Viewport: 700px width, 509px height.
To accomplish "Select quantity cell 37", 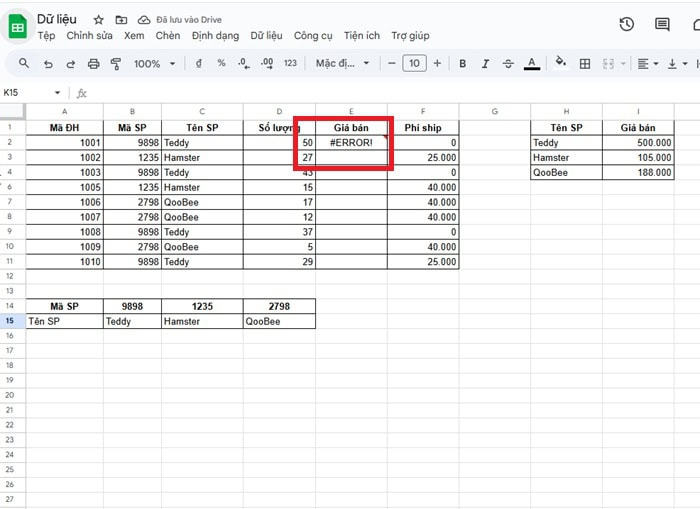I will coord(279,232).
